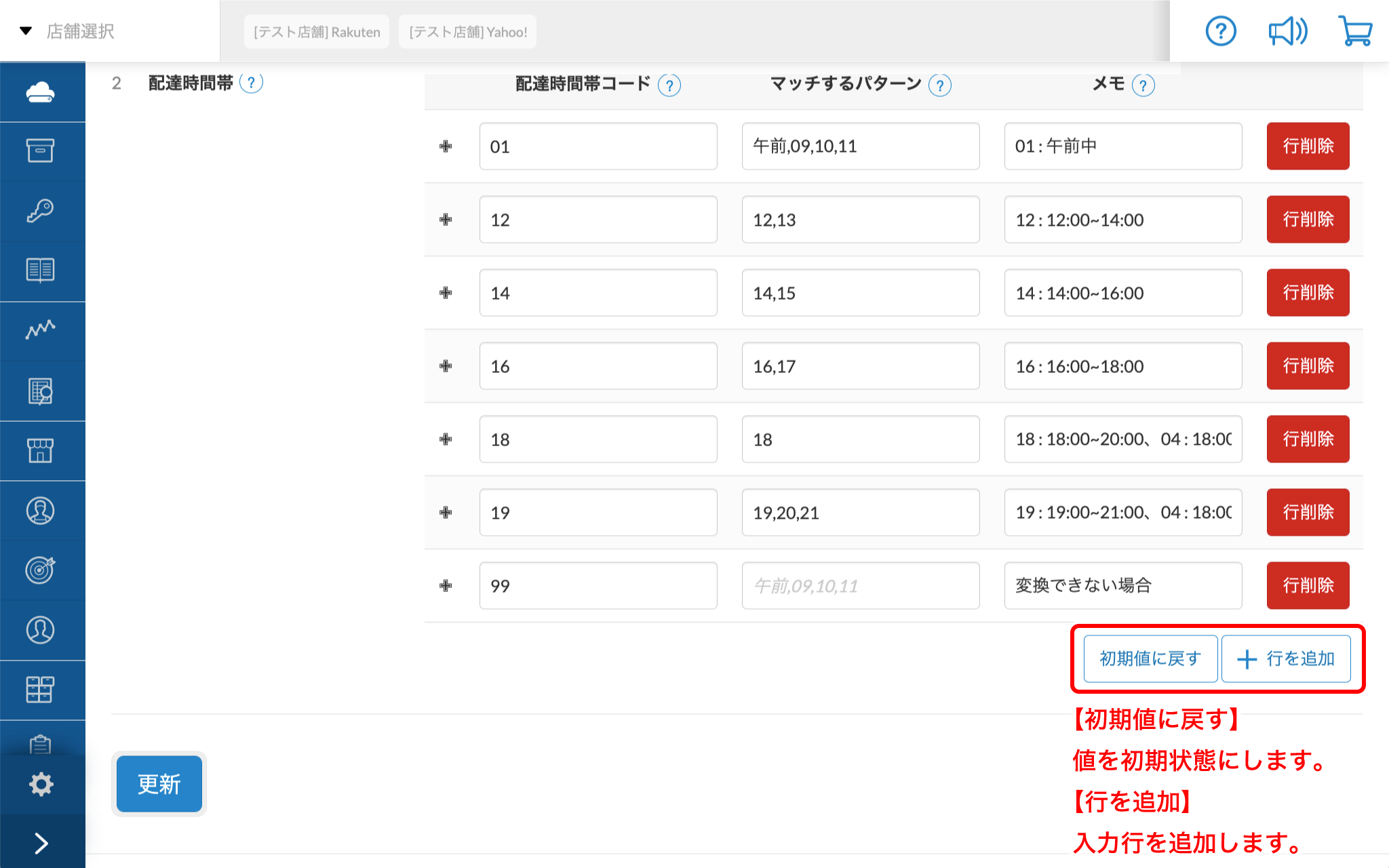Switch to the [テスト店舗] Rakuten tab

point(316,31)
